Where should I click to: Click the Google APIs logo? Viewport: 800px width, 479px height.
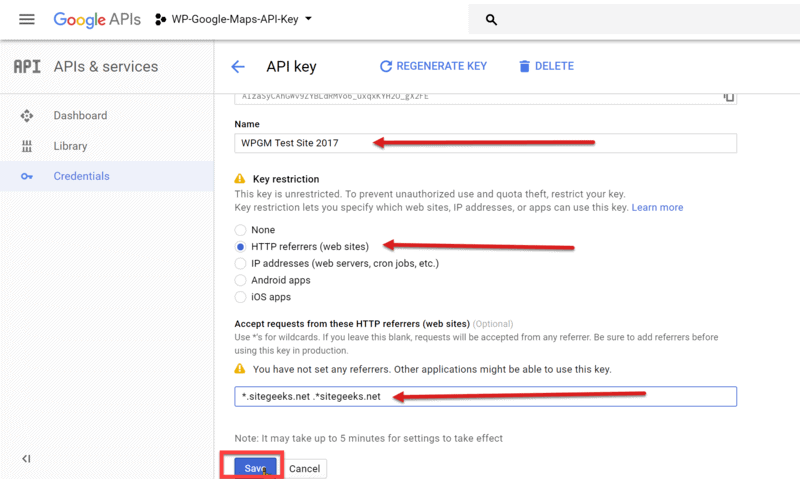point(97,19)
